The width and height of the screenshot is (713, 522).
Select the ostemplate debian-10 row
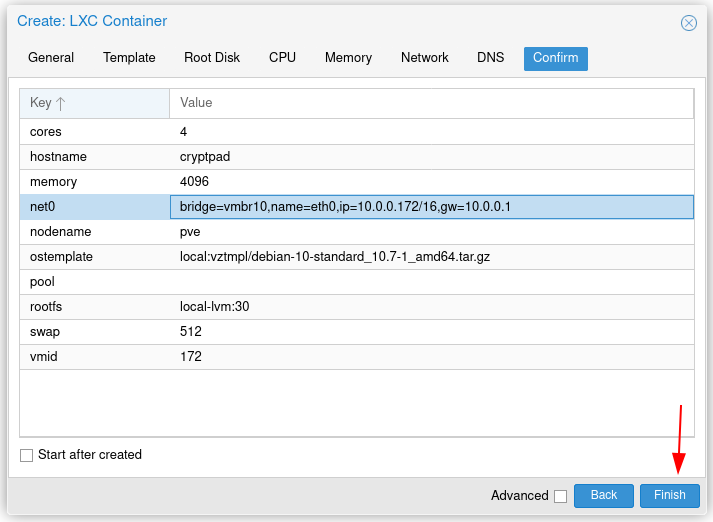click(x=357, y=257)
